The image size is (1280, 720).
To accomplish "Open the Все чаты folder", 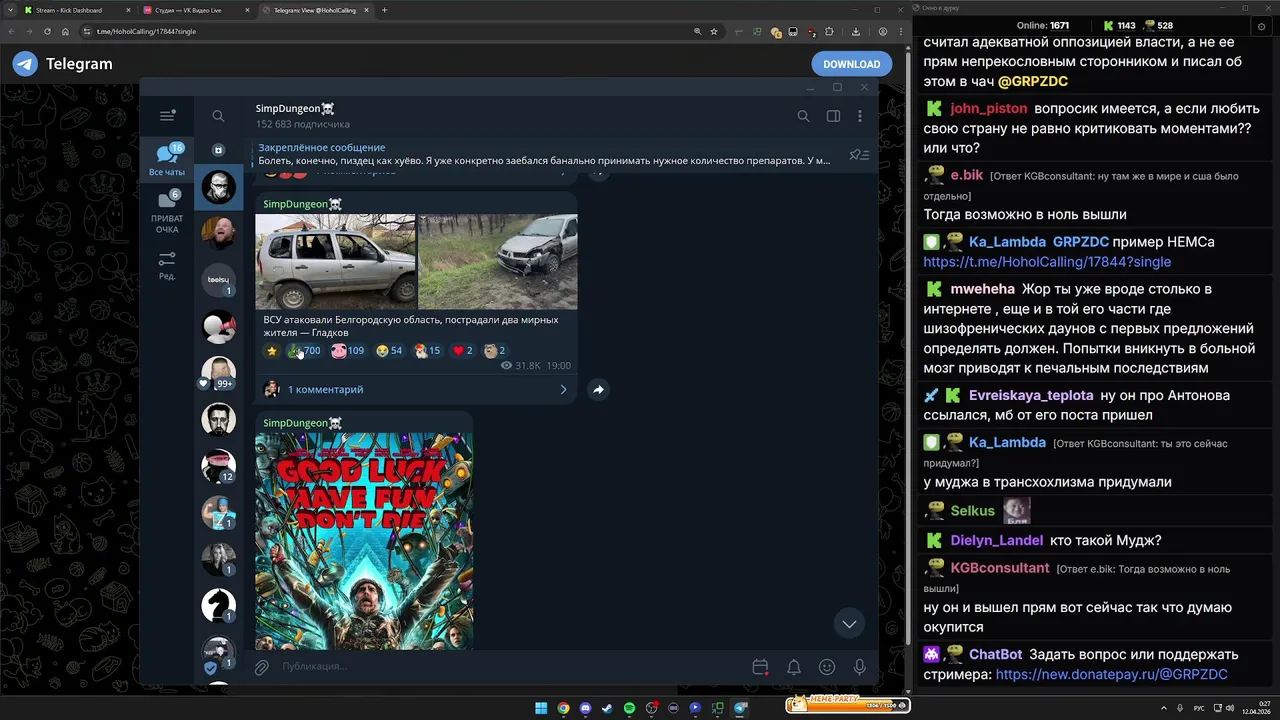I will 167,160.
